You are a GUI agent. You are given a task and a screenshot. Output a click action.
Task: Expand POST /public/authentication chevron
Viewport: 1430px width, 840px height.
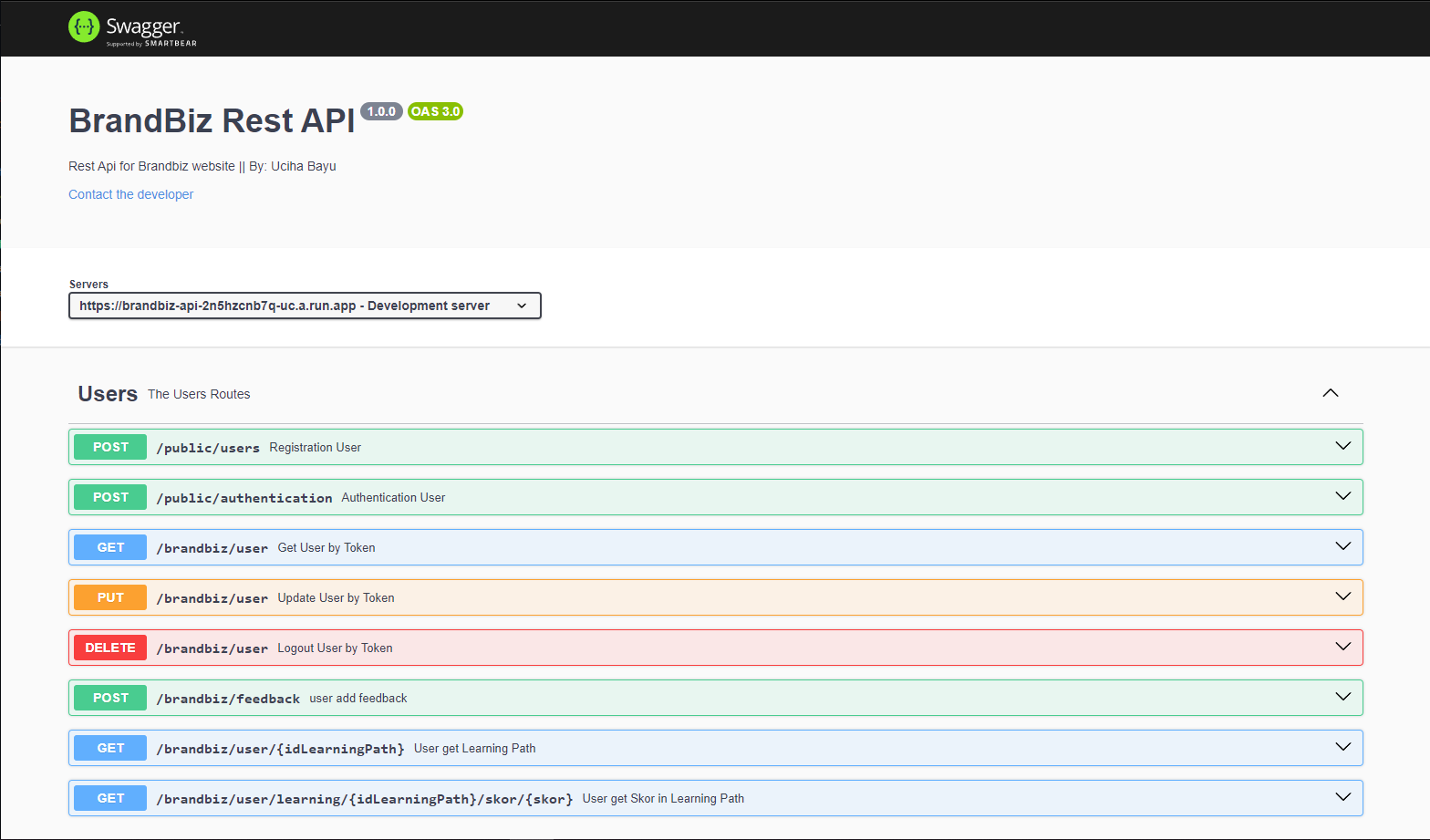(x=1342, y=496)
